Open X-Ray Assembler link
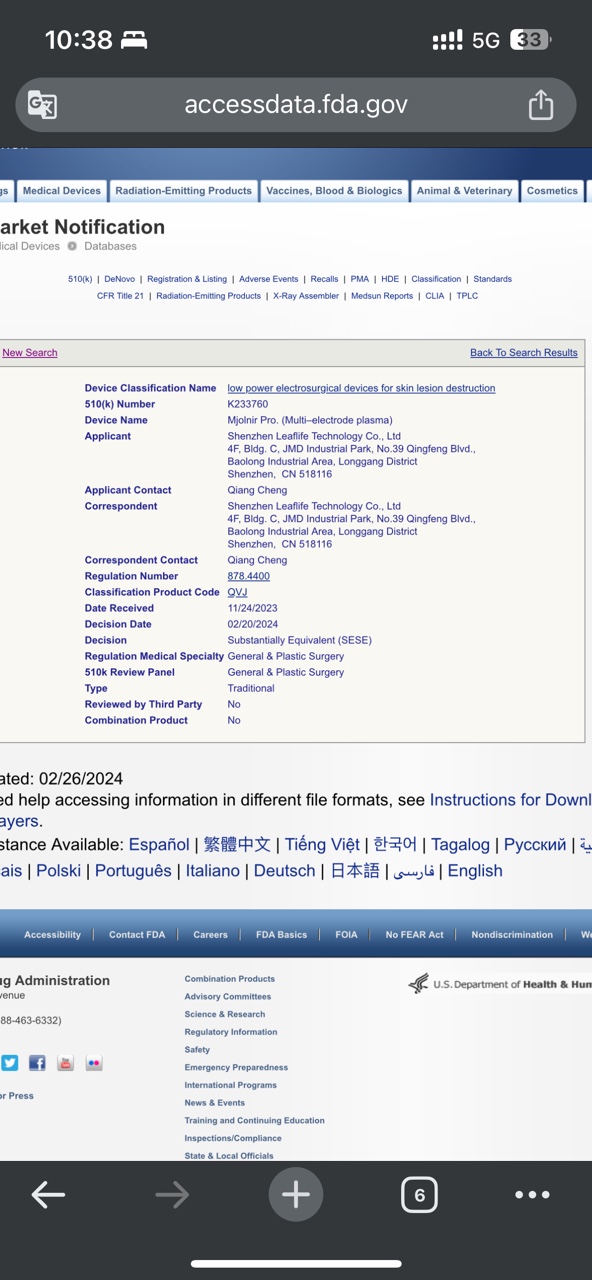The image size is (592, 1280). (306, 296)
